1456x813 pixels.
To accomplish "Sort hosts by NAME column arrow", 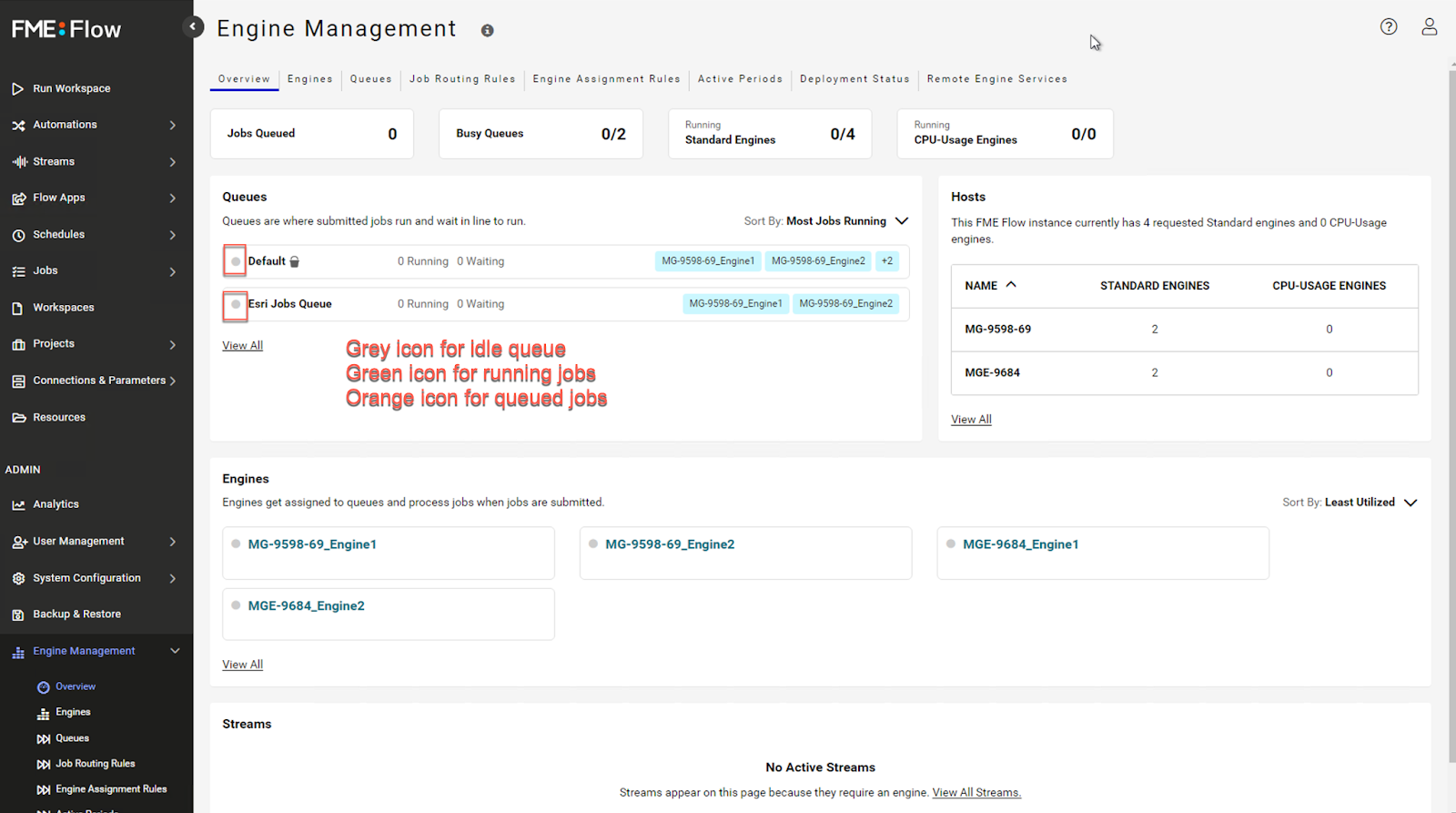I will [x=1011, y=285].
